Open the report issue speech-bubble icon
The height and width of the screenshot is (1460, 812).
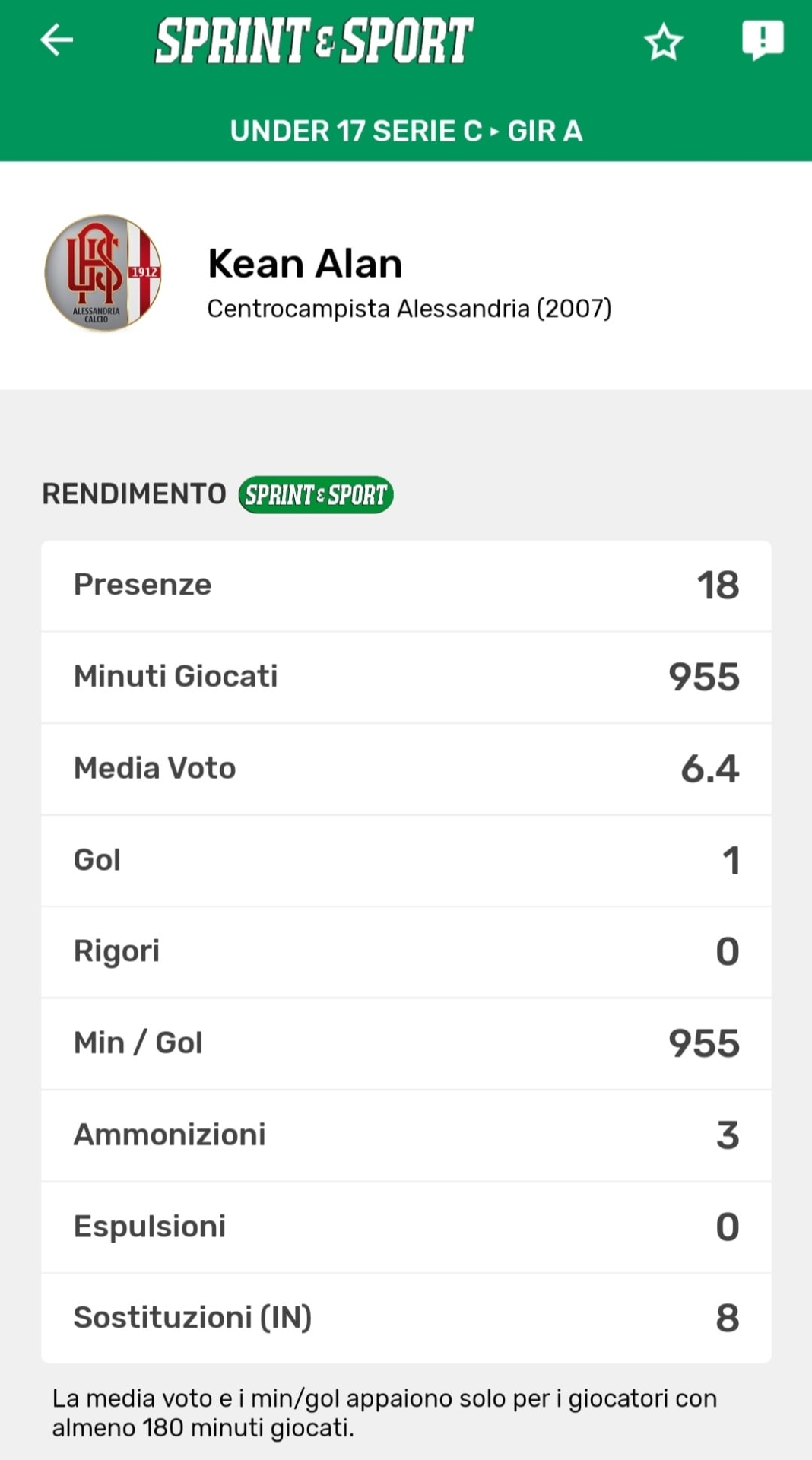(x=763, y=40)
